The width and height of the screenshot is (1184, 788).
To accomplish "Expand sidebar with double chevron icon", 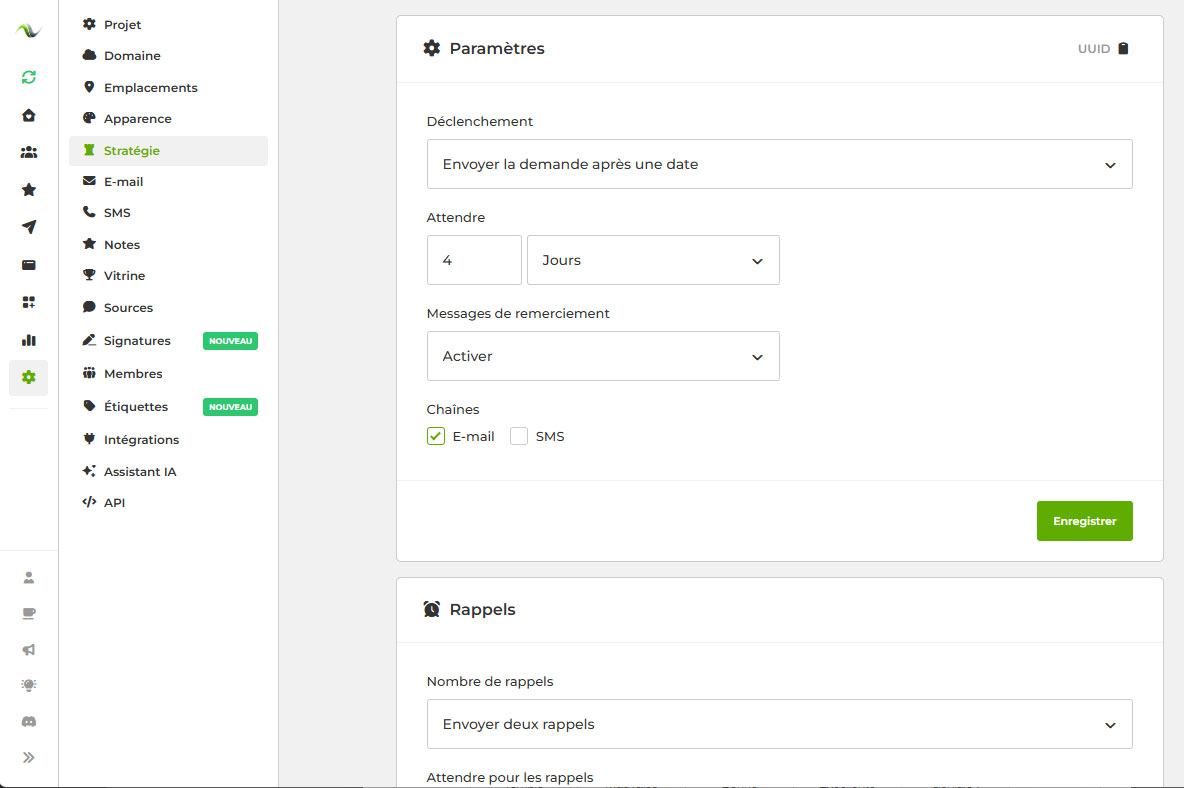I will (29, 757).
